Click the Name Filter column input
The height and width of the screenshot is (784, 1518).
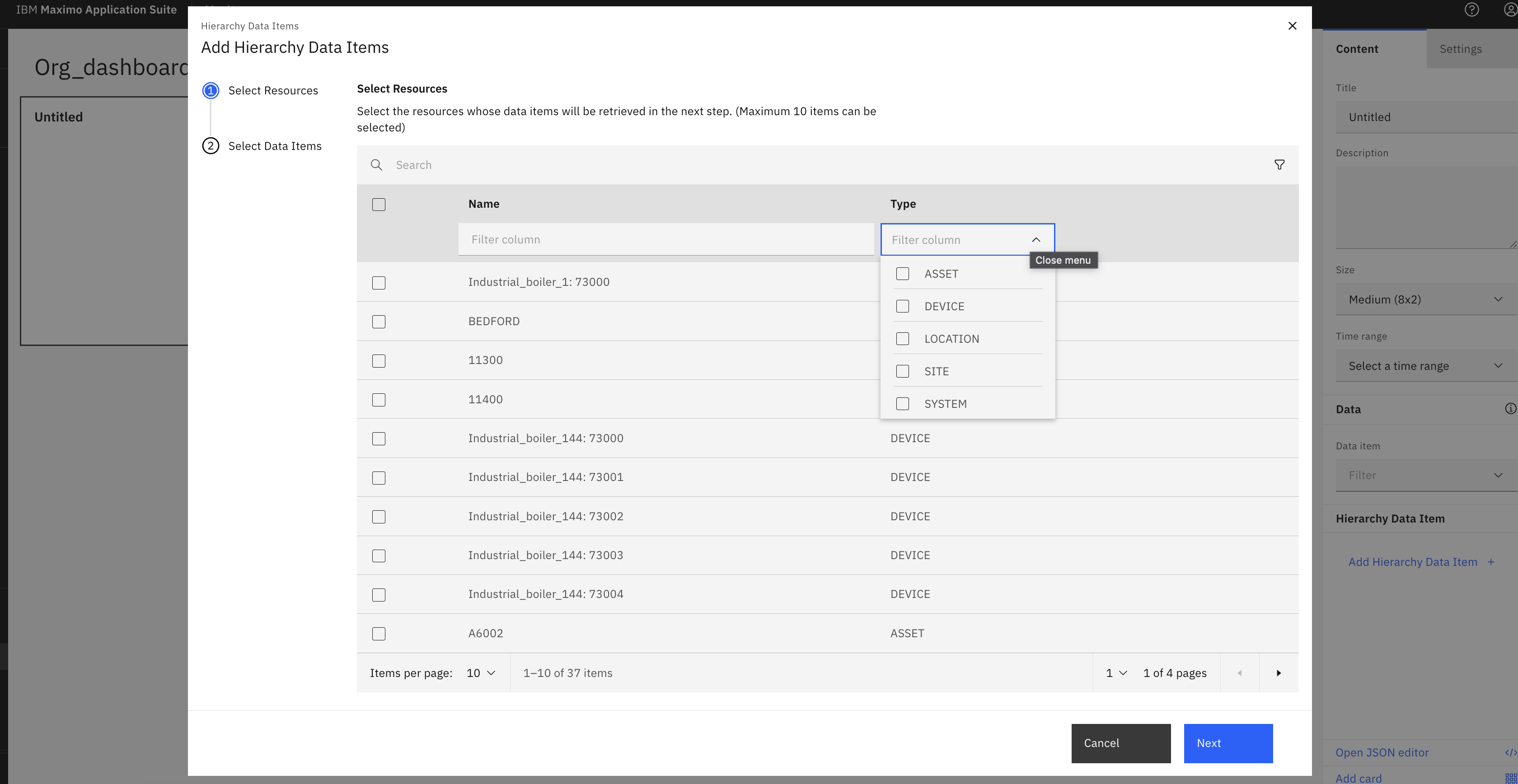click(x=666, y=240)
